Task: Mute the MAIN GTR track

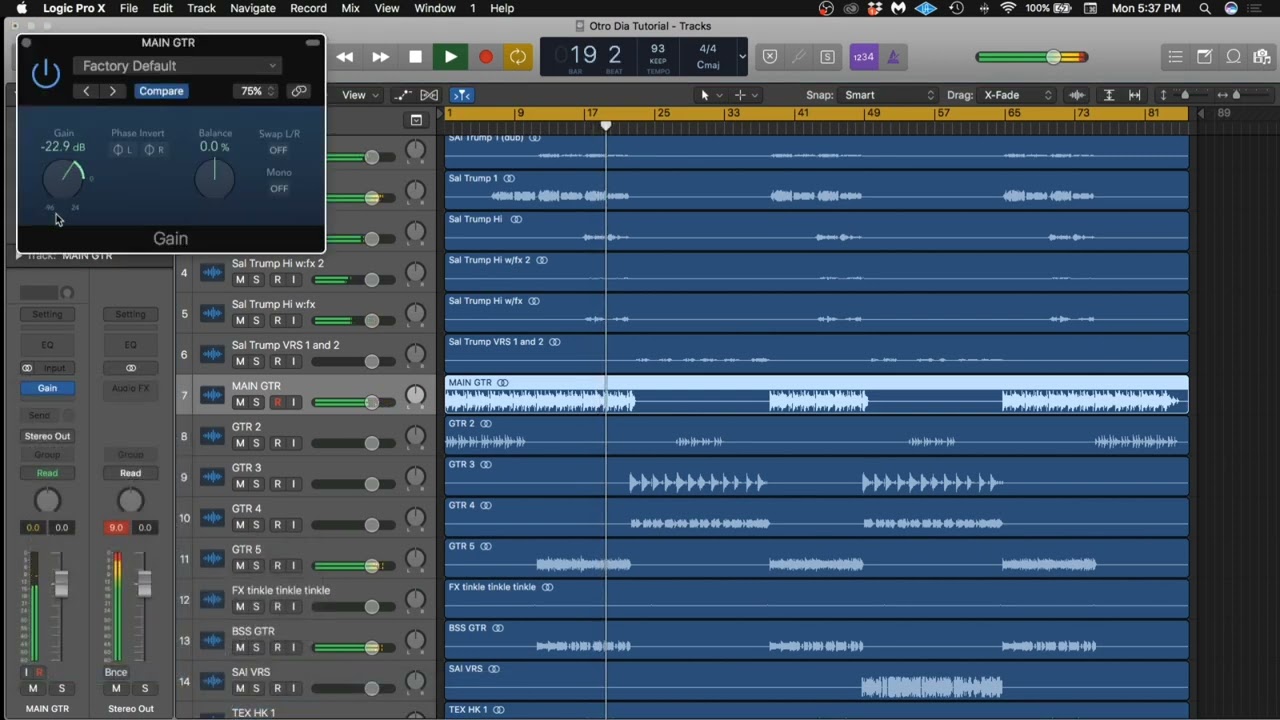Action: 240,402
